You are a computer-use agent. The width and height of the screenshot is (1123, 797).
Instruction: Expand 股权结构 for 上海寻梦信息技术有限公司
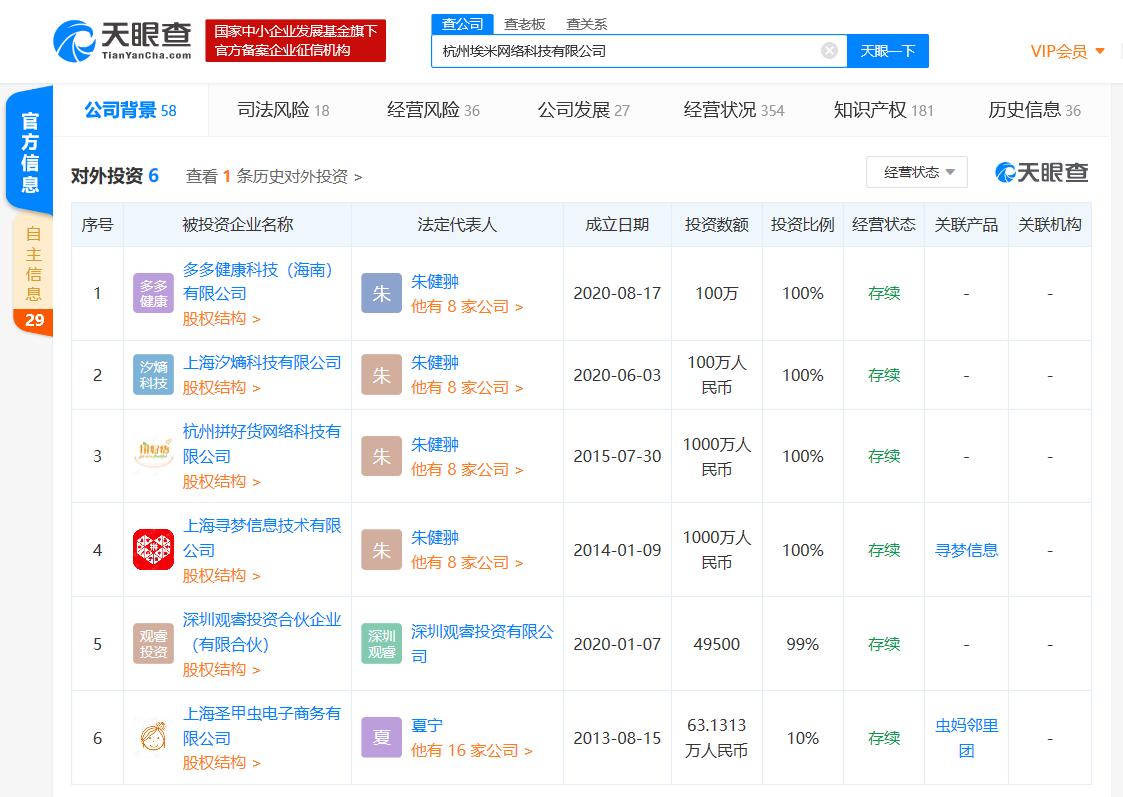pos(221,575)
